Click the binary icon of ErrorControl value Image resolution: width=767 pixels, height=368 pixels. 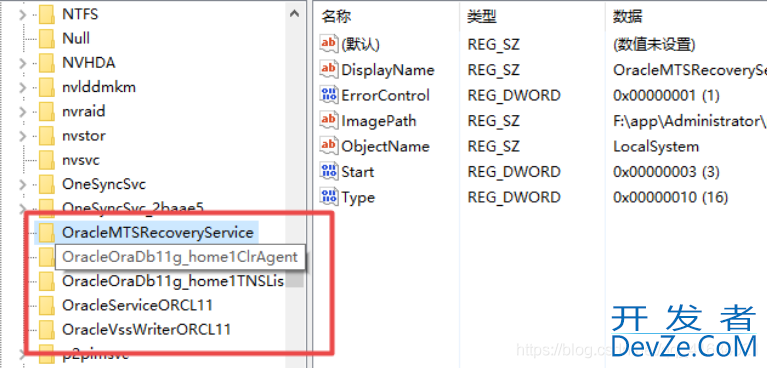[329, 94]
